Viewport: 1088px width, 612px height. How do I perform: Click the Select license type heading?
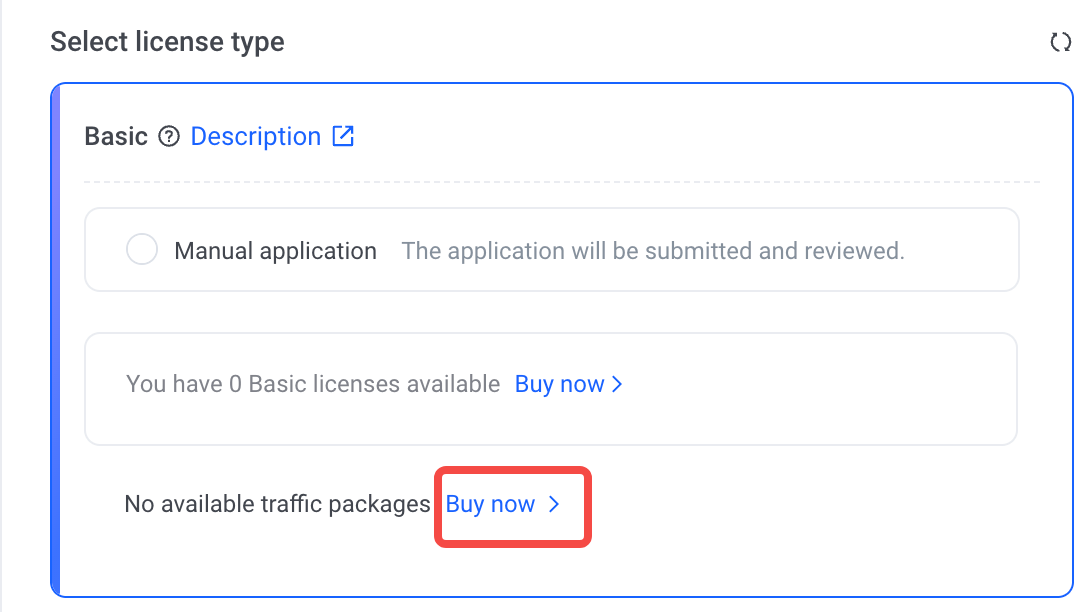pyautogui.click(x=167, y=42)
